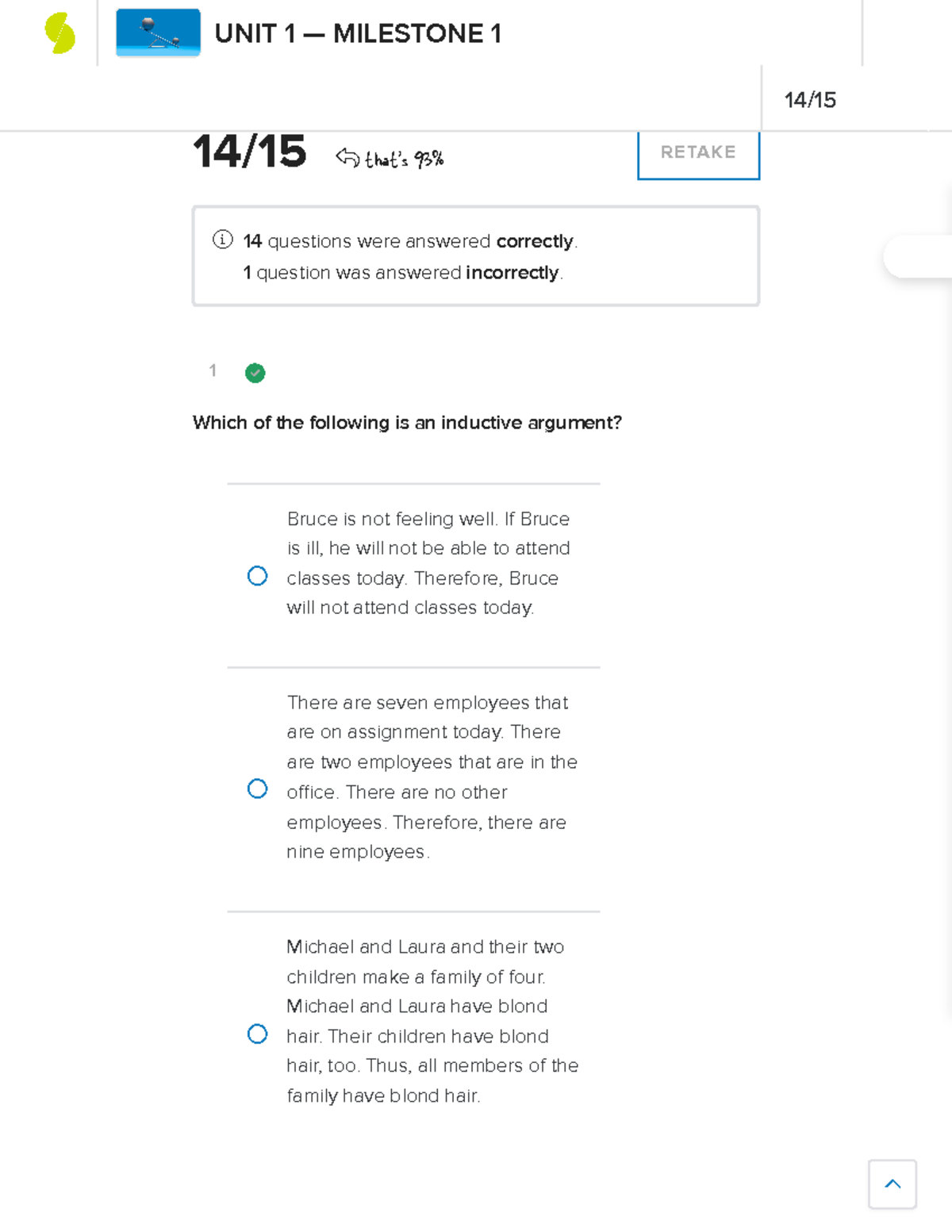
Task: Click the green Sophia logo icon
Action: coord(59,33)
